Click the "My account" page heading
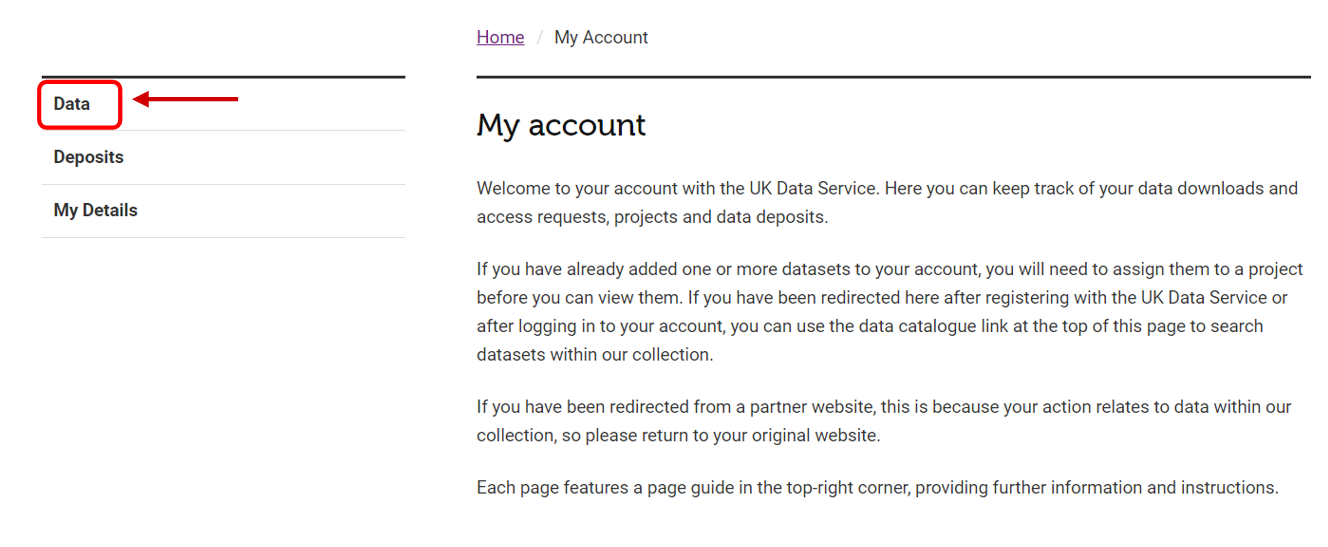The height and width of the screenshot is (547, 1328). coord(561,125)
